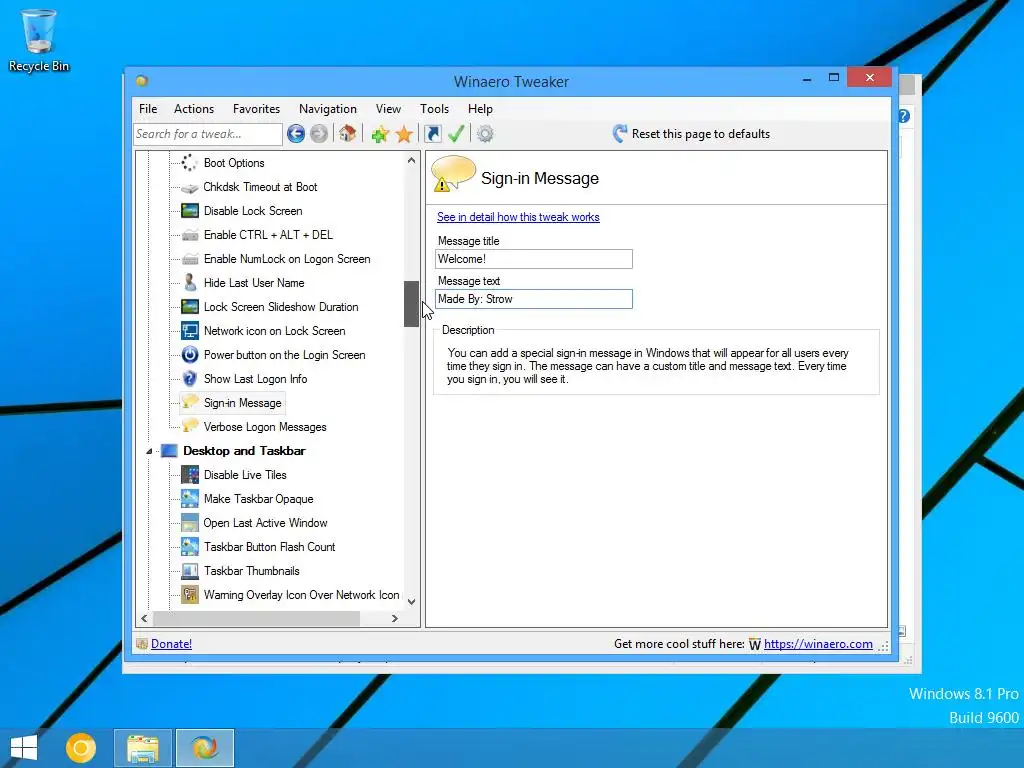The image size is (1024, 768).
Task: Click the Search for a tweak field
Action: [x=208, y=134]
